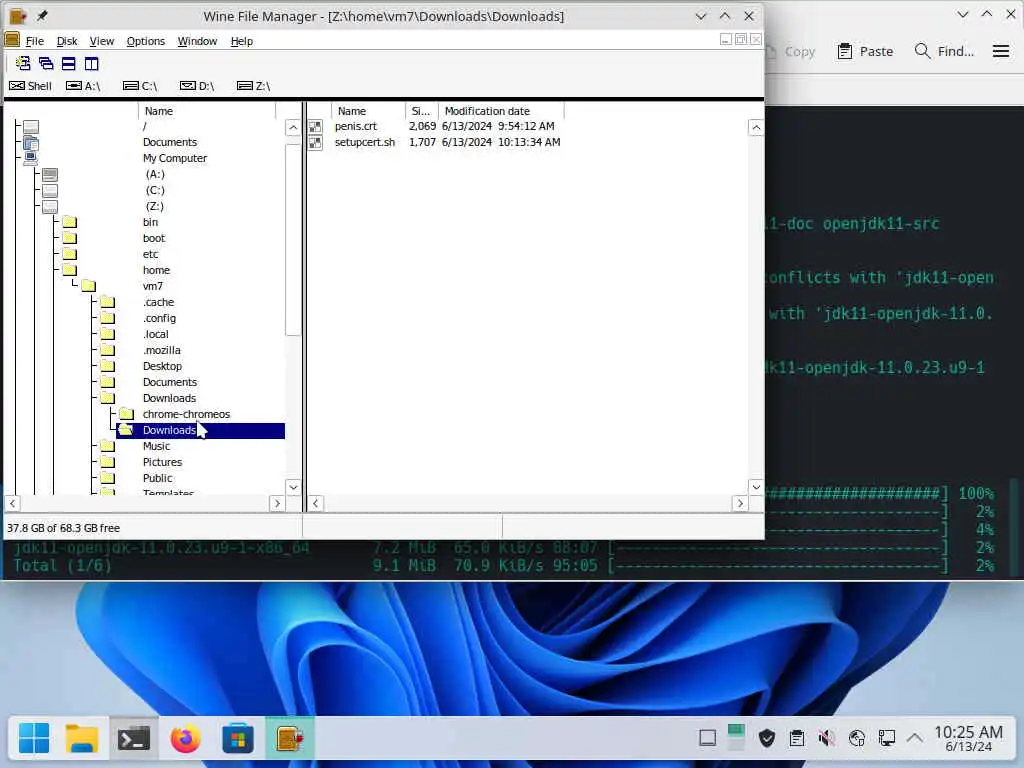The width and height of the screenshot is (1024, 768).
Task: Select Documents folder under vm7
Action: [x=170, y=382]
